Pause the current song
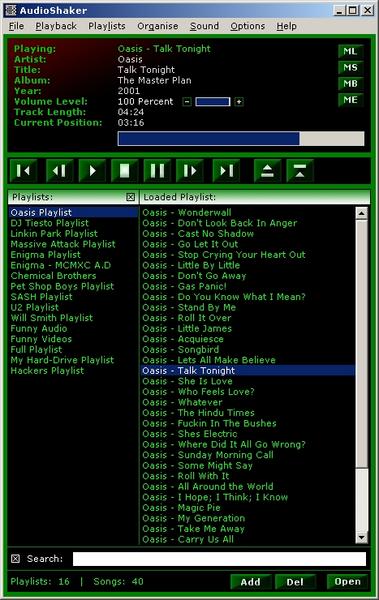The height and width of the screenshot is (600, 379). 157,171
